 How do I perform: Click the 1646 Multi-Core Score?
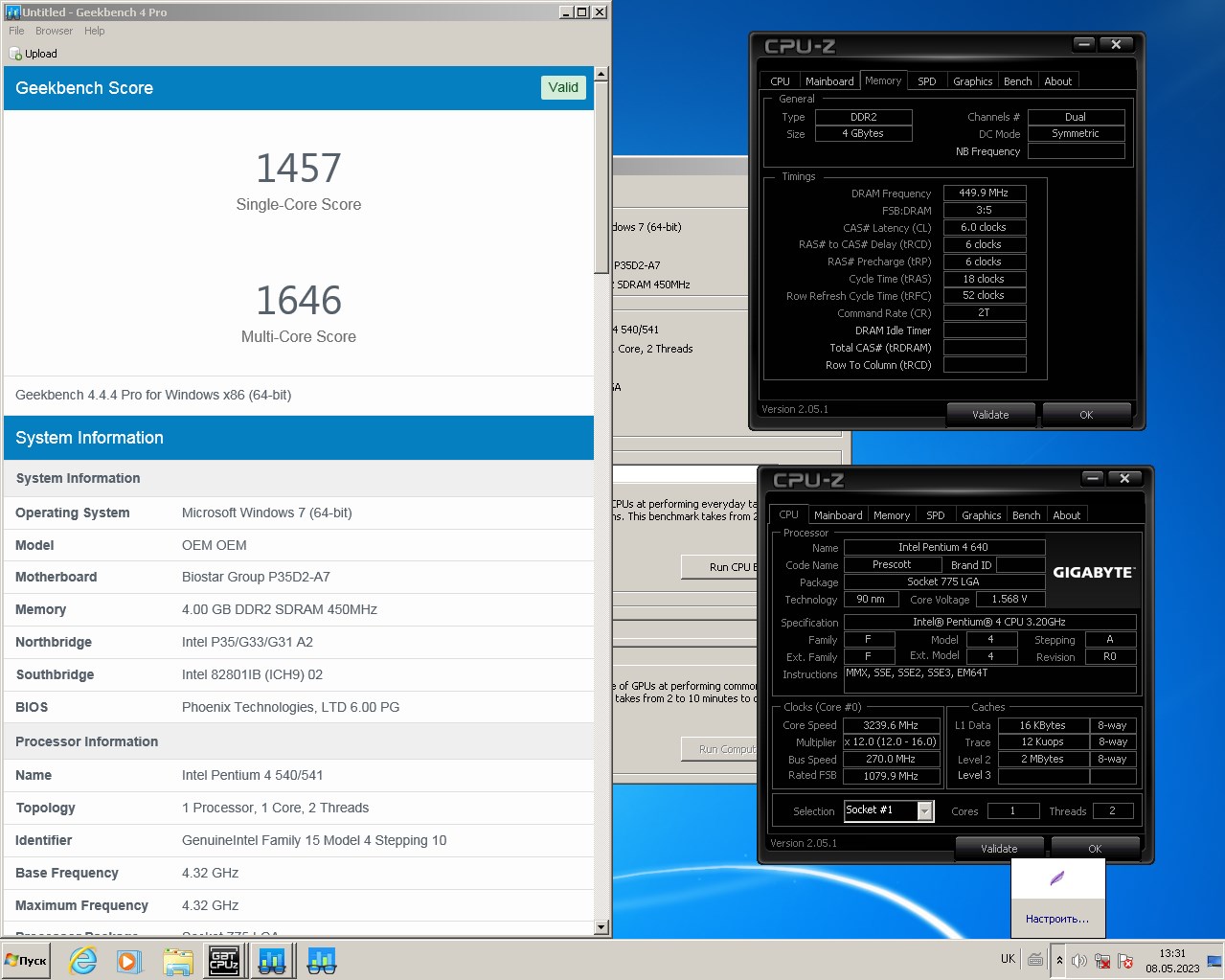(299, 301)
